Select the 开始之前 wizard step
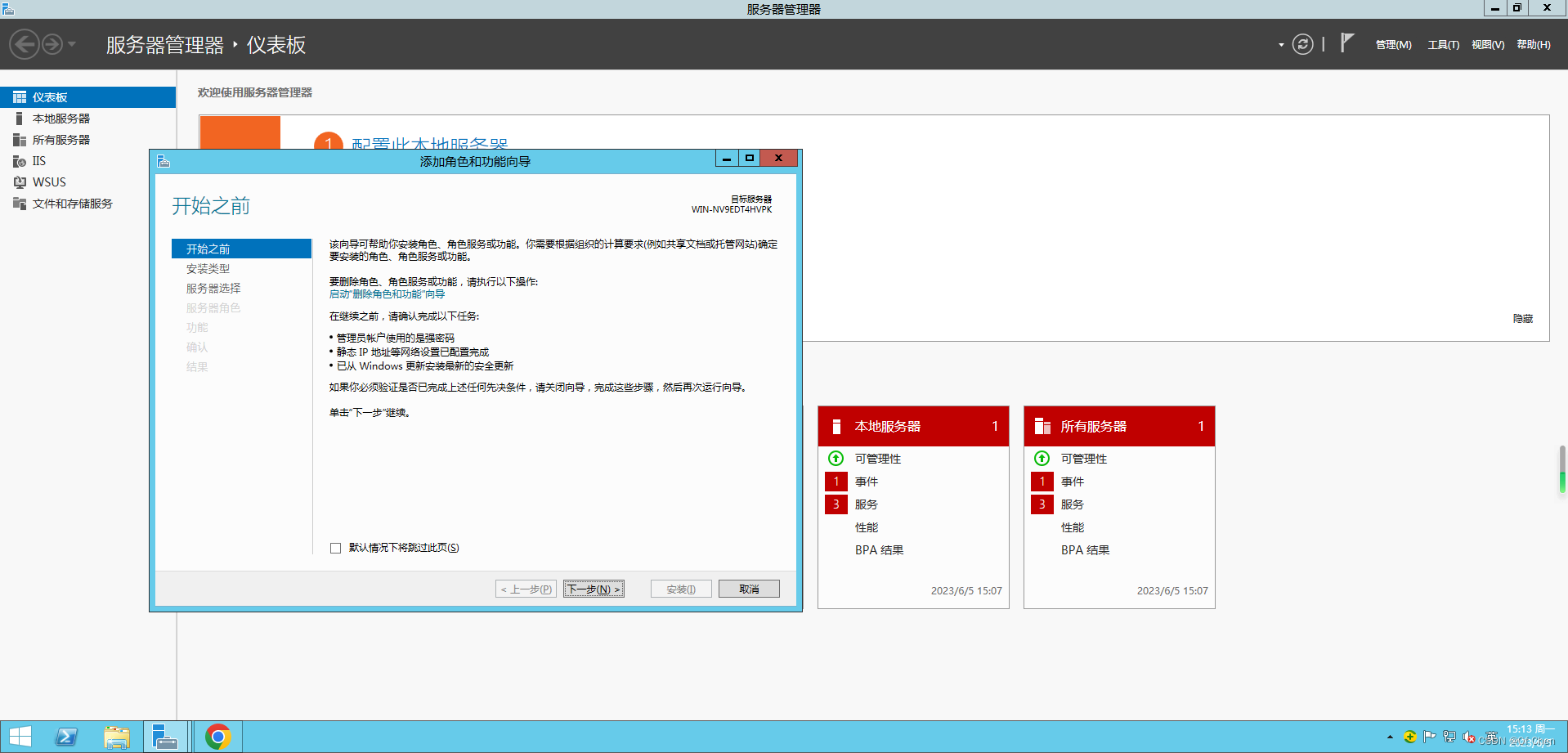The height and width of the screenshot is (753, 1568). (x=241, y=249)
